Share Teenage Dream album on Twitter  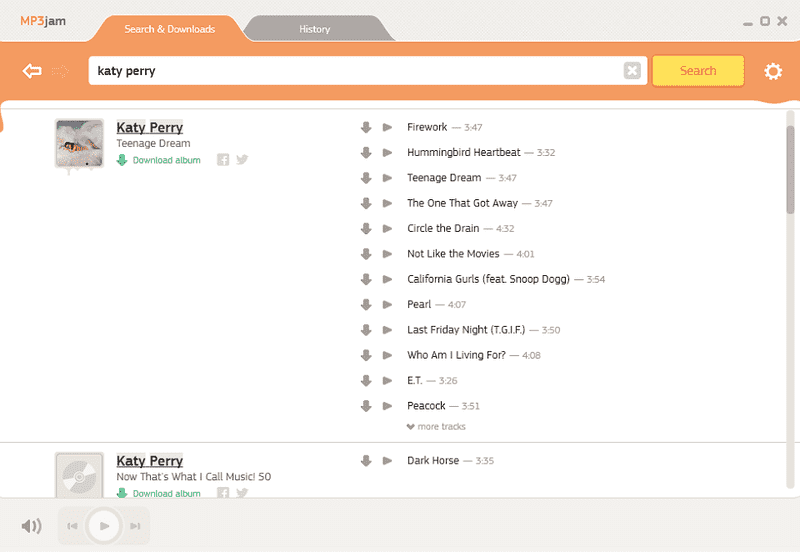pyautogui.click(x=241, y=160)
